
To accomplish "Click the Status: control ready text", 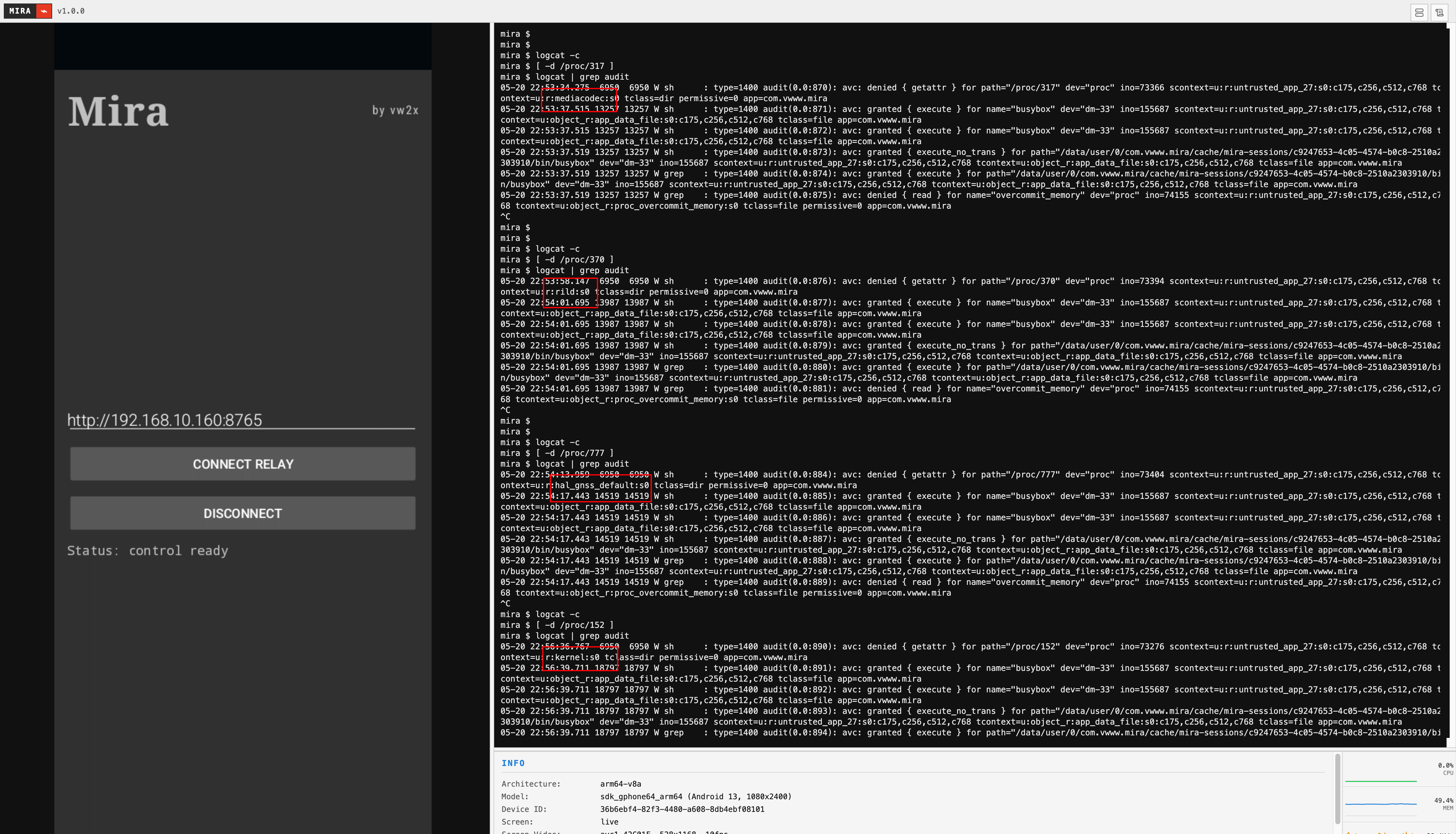I will [148, 550].
